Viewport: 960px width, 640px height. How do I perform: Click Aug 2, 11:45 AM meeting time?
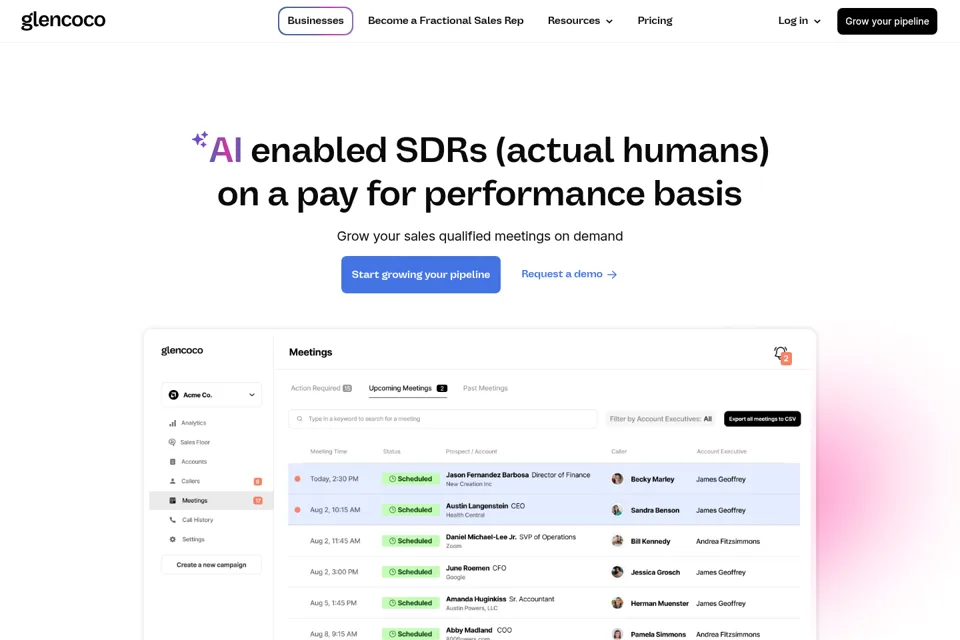tap(335, 541)
